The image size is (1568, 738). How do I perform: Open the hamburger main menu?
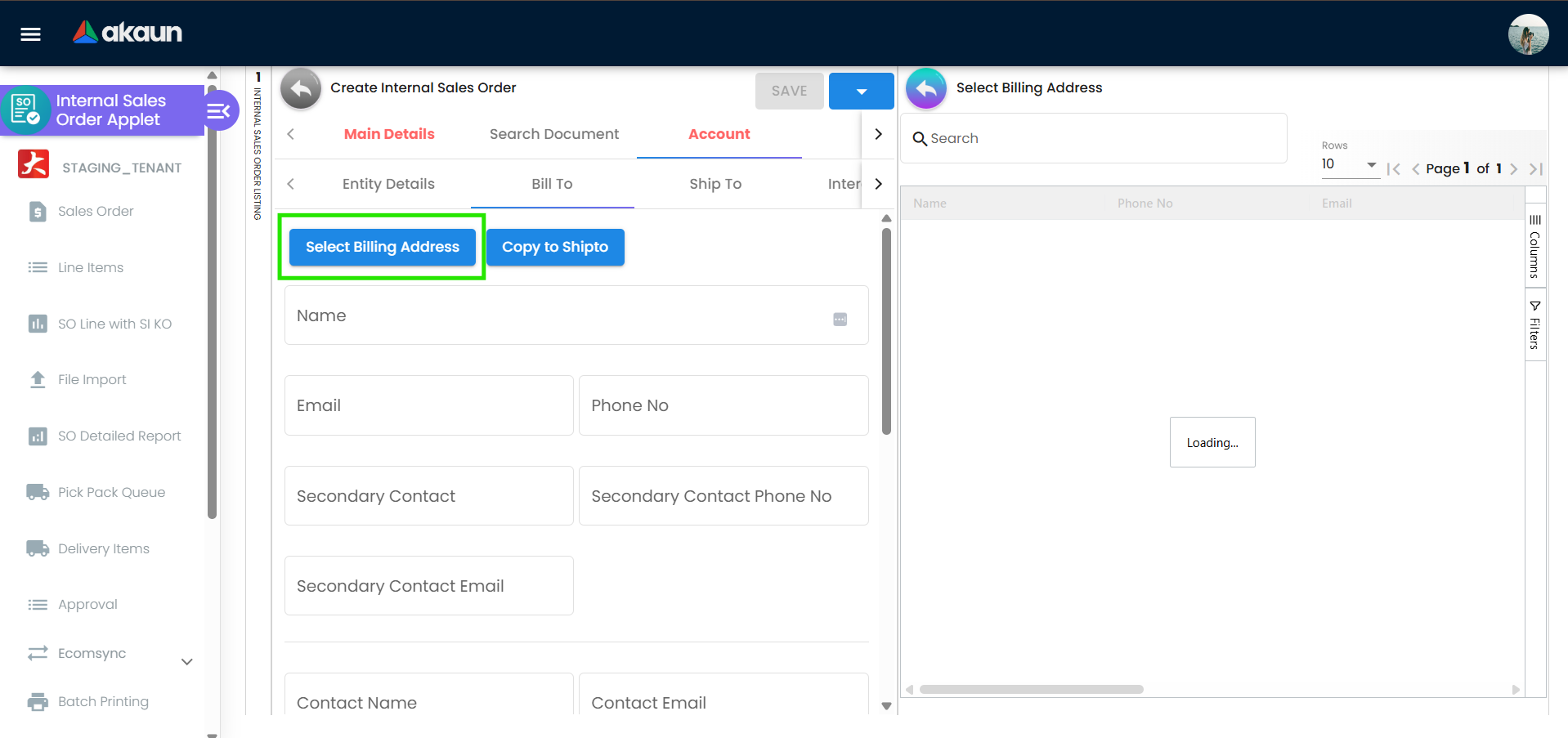click(30, 34)
